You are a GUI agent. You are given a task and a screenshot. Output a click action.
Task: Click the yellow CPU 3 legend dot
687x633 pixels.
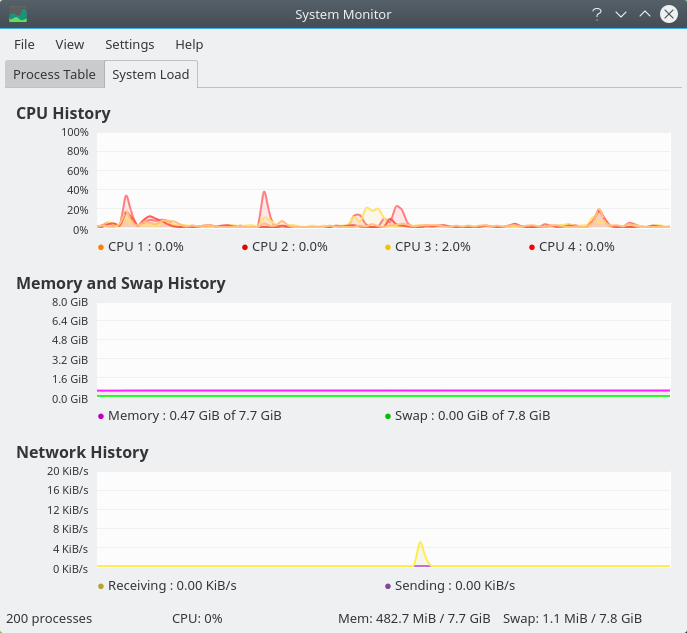(388, 247)
